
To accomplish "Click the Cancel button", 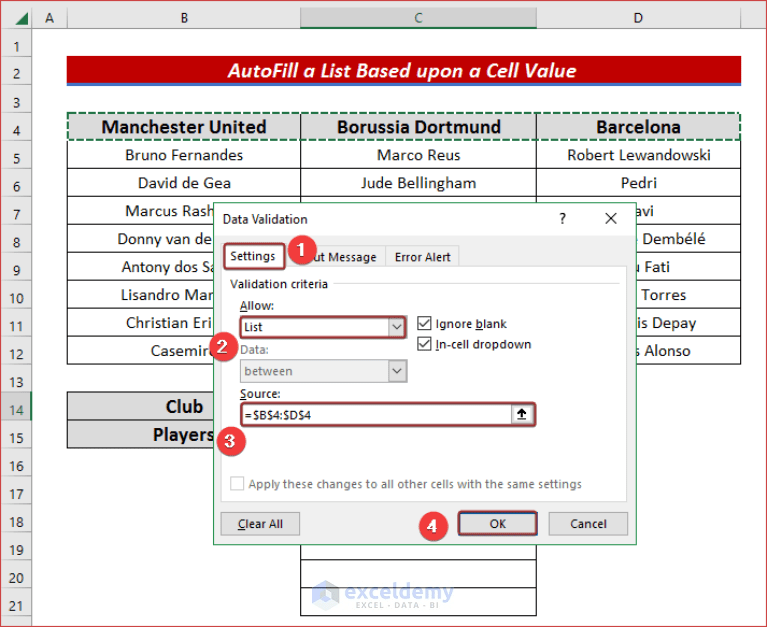I will [588, 524].
